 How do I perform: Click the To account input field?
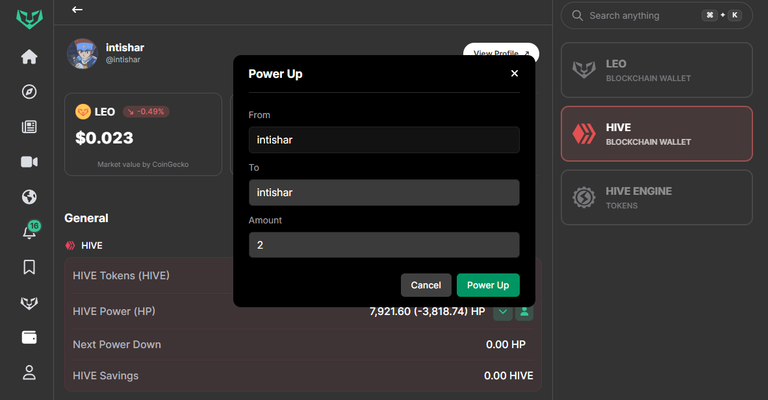384,192
